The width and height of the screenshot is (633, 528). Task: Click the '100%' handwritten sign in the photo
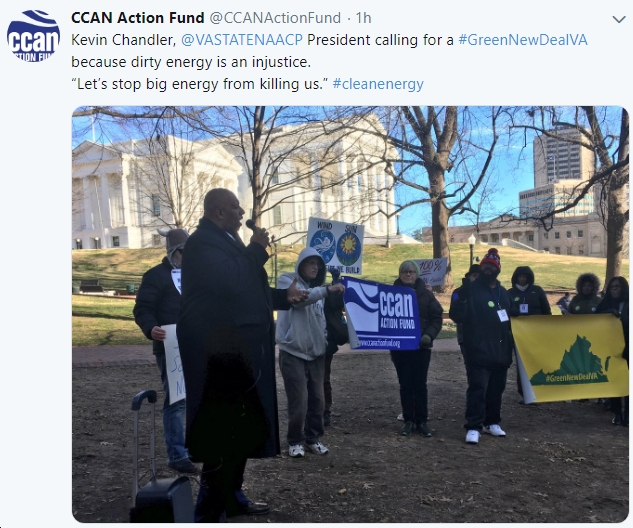point(432,272)
